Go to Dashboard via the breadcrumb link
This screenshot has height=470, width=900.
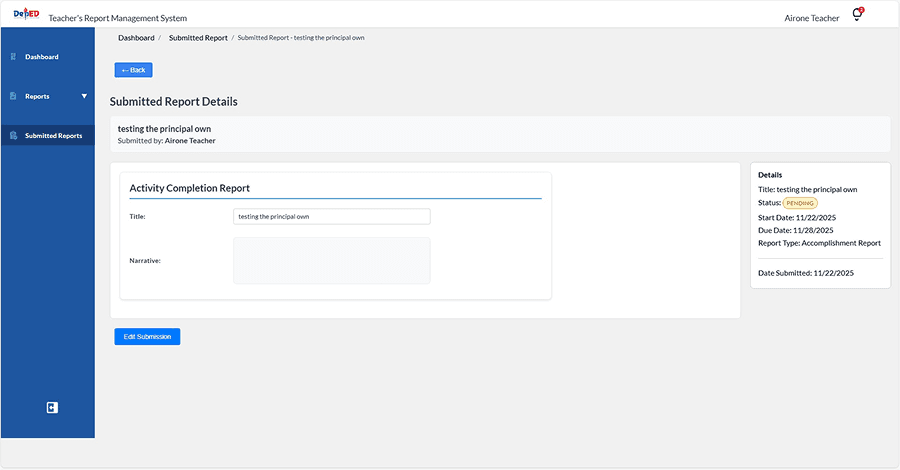coord(136,38)
